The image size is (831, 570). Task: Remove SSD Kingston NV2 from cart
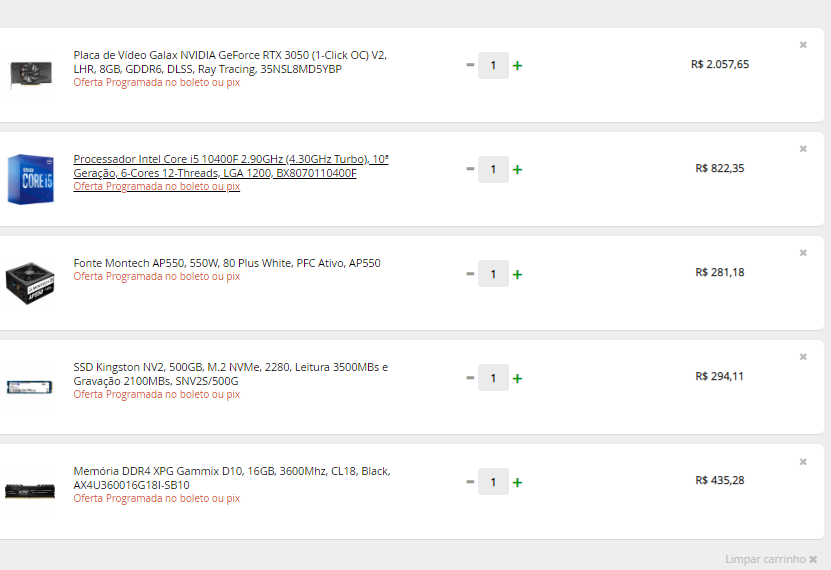pyautogui.click(x=803, y=357)
